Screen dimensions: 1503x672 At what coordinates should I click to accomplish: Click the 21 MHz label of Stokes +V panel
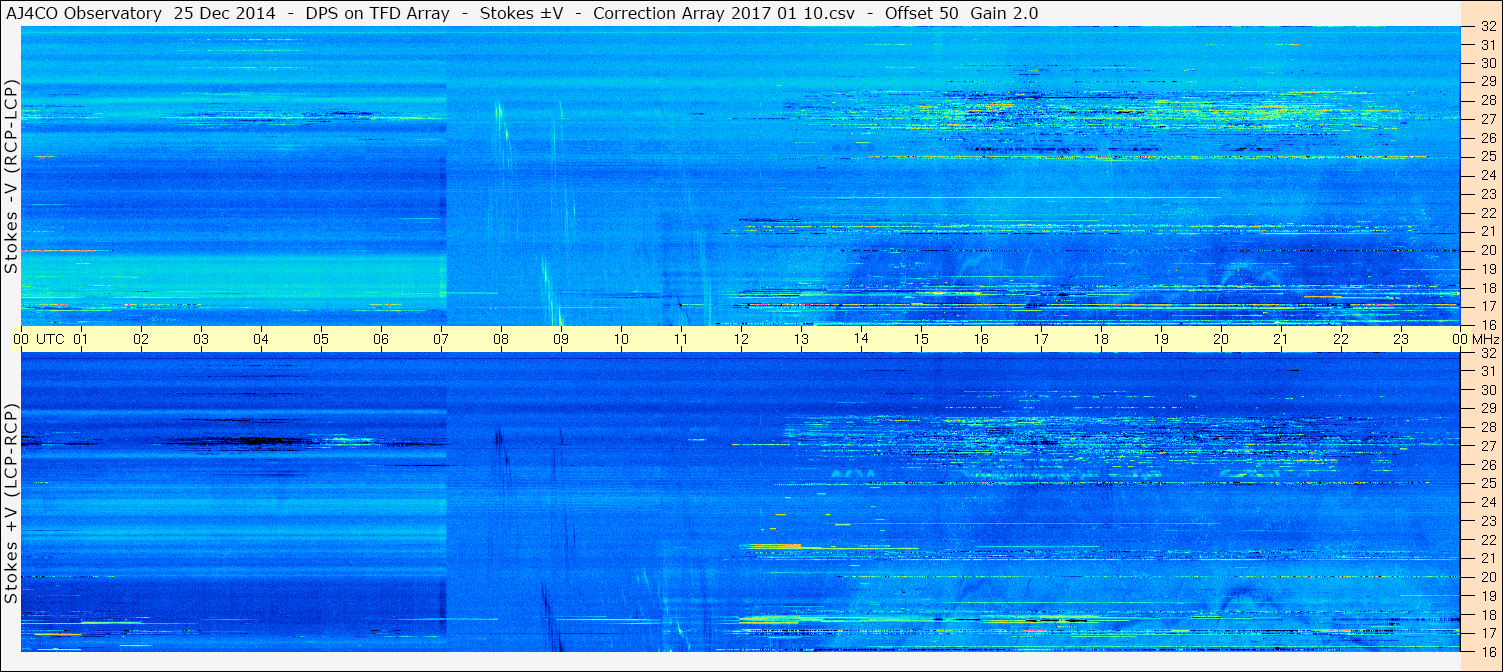tap(1487, 558)
